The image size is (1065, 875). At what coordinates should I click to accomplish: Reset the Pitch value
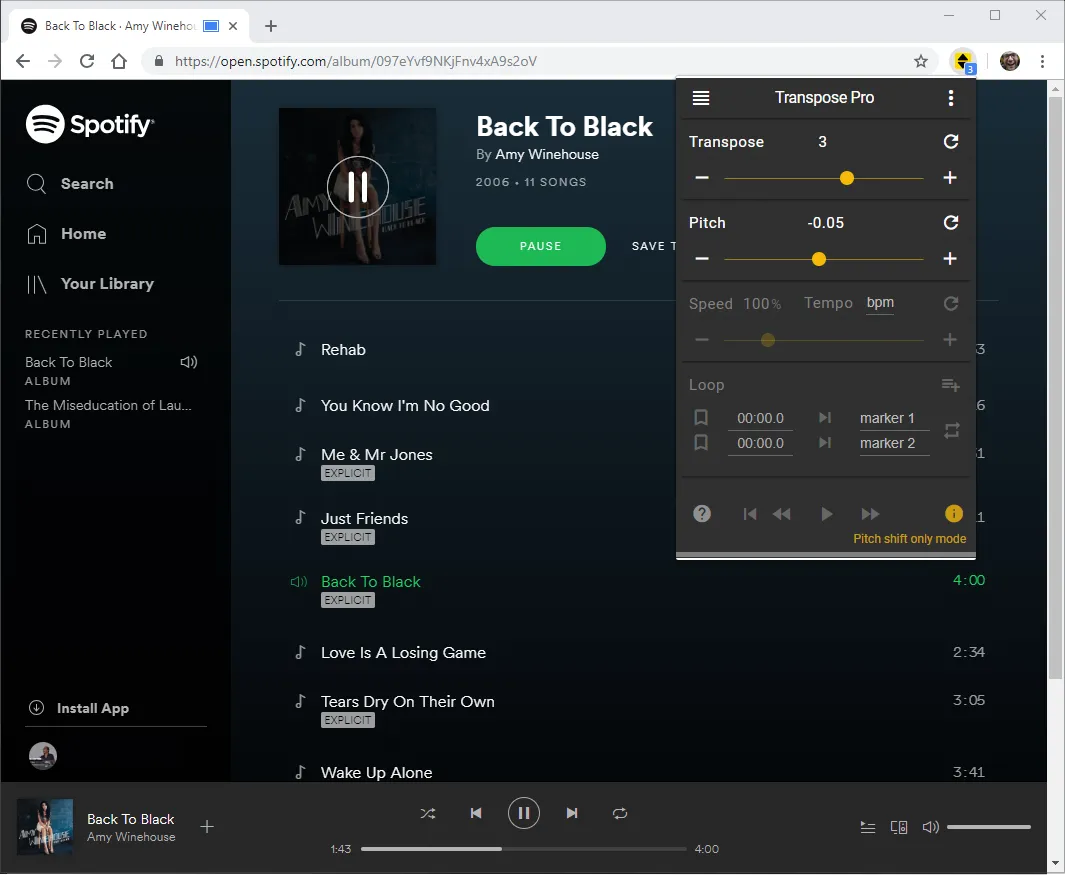point(950,222)
